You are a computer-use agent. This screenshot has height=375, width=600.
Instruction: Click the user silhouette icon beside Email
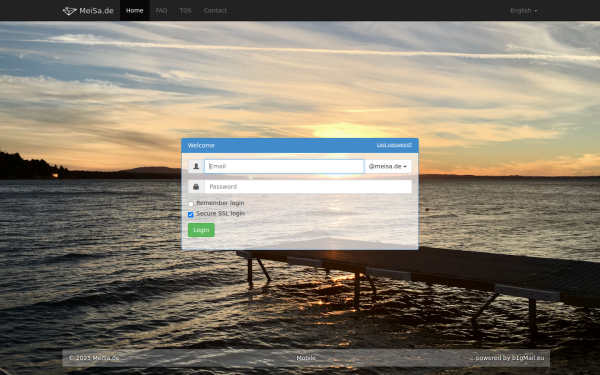[x=196, y=166]
